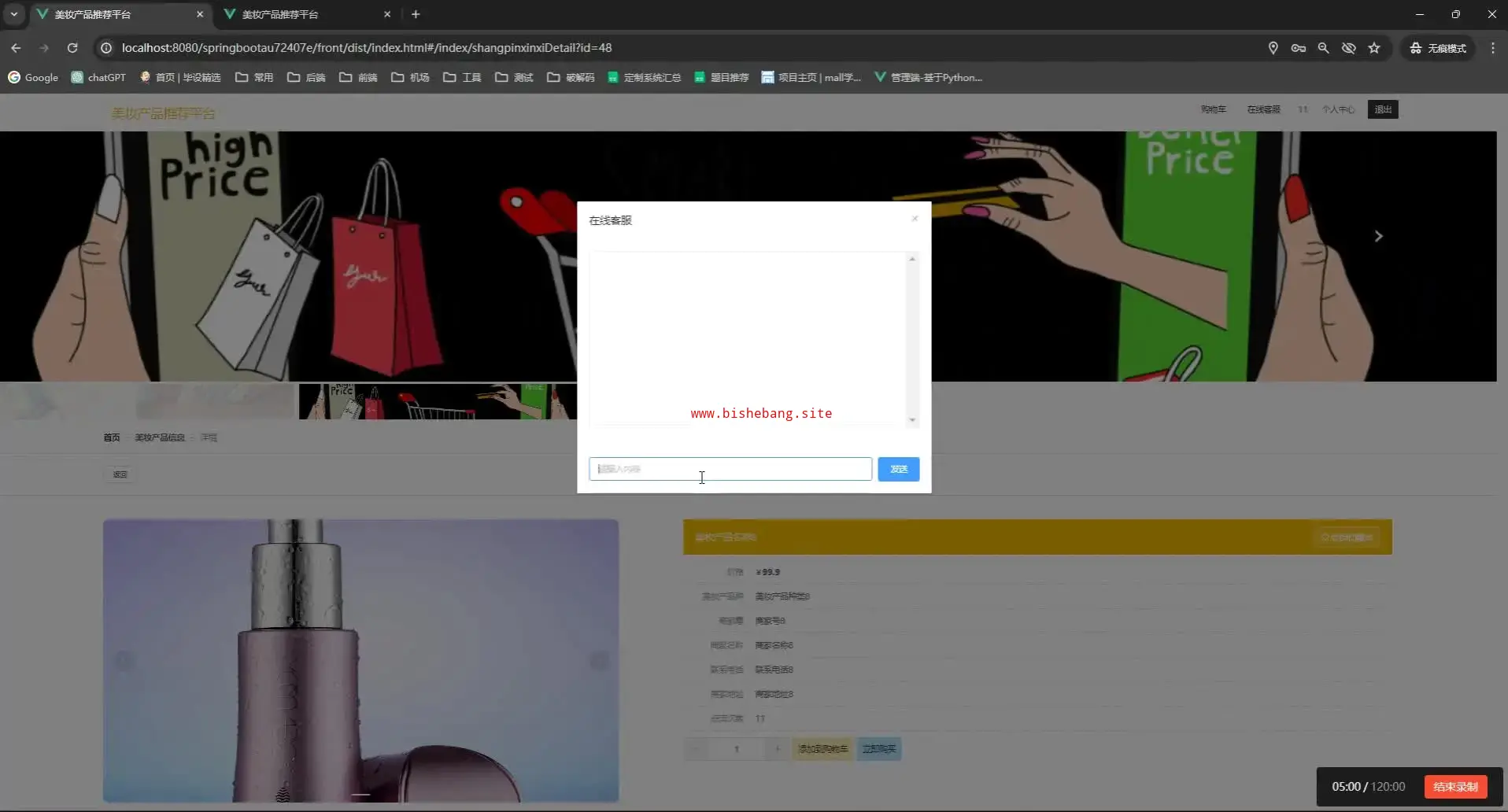View site information icon in address bar
1508x812 pixels.
point(106,48)
